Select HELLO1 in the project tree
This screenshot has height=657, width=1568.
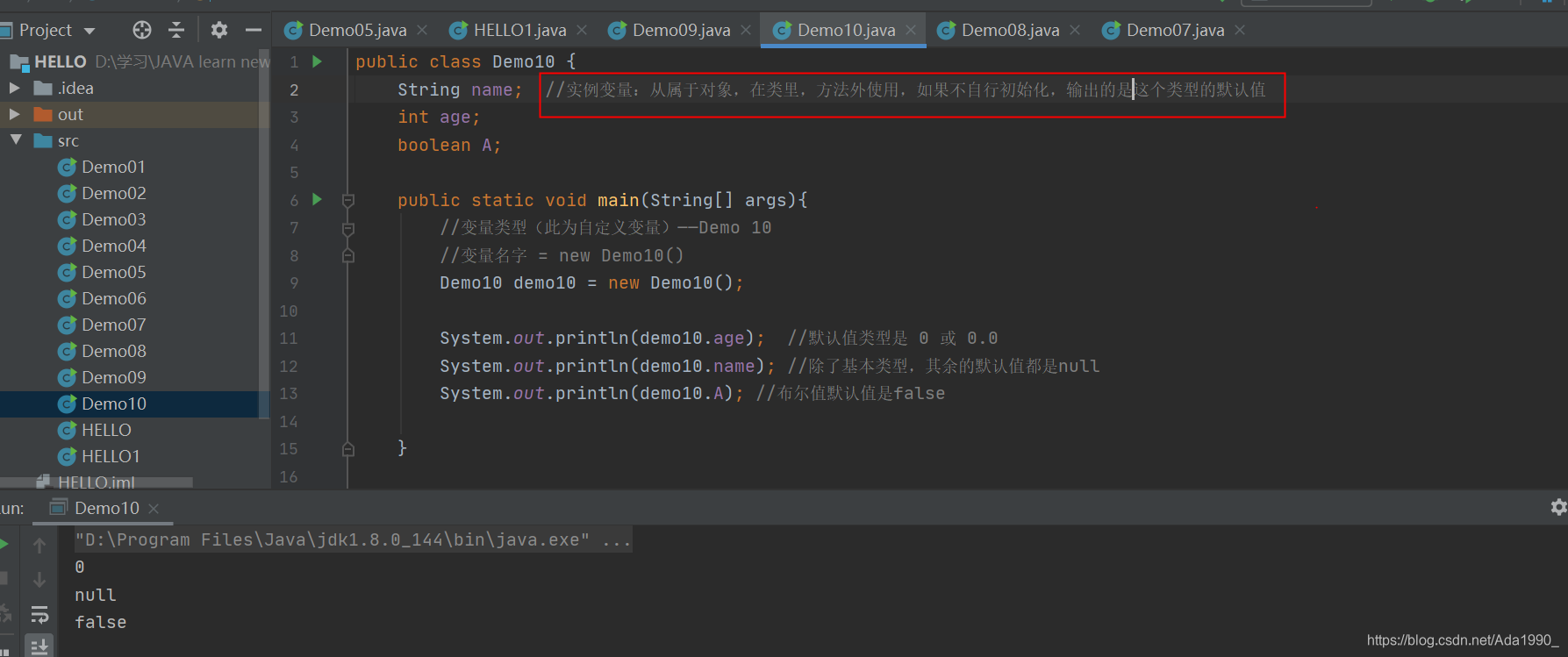tap(111, 456)
